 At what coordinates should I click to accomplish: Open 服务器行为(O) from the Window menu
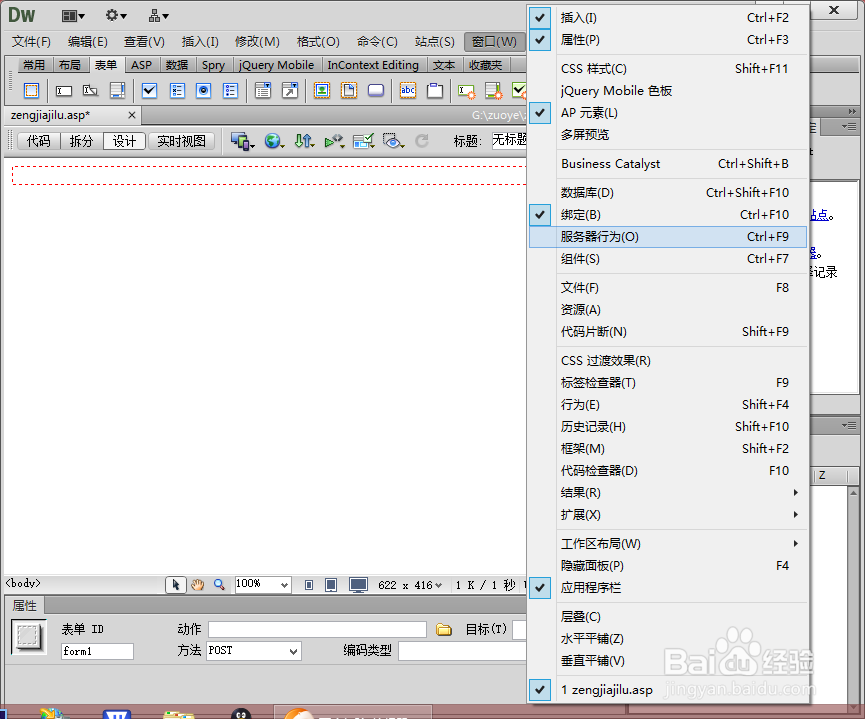pyautogui.click(x=668, y=237)
